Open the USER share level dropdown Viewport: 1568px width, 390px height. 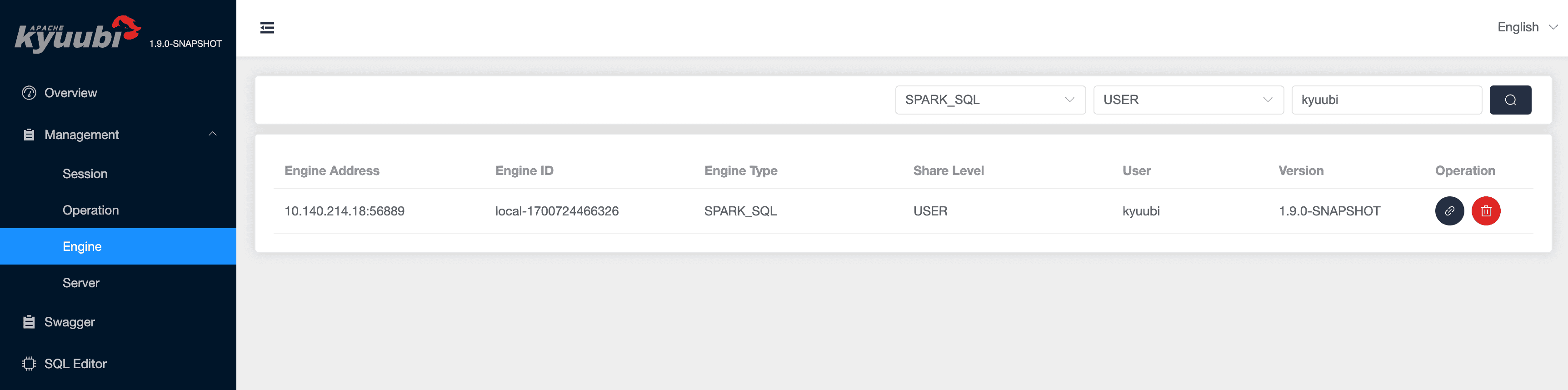(1188, 100)
